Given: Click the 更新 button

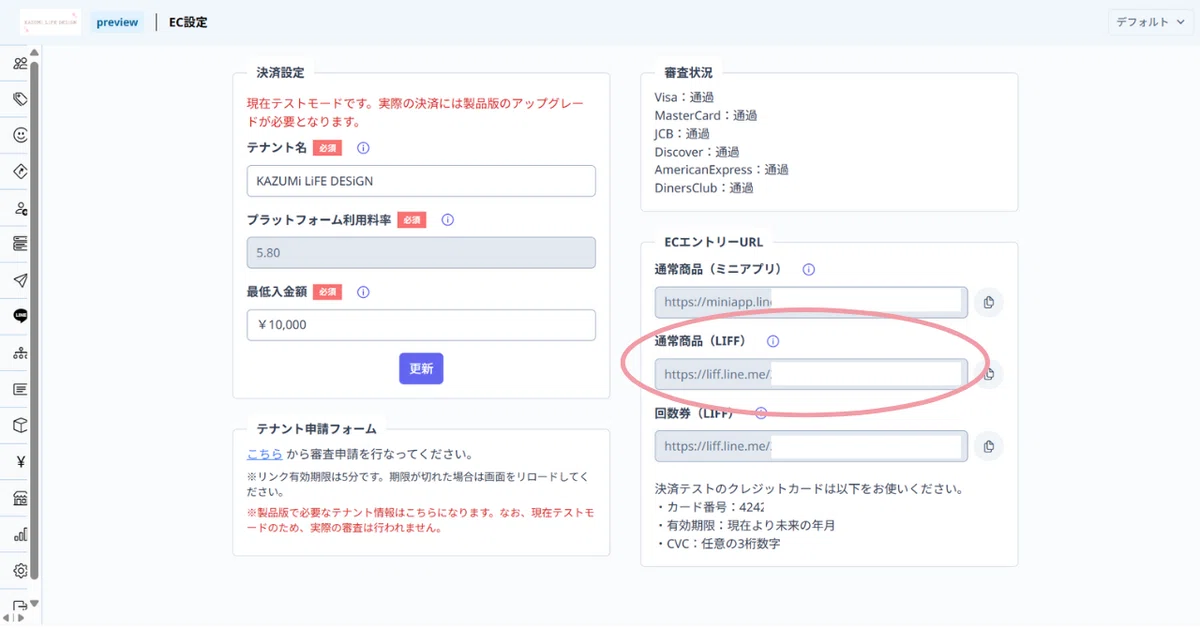Looking at the screenshot, I should tap(421, 368).
